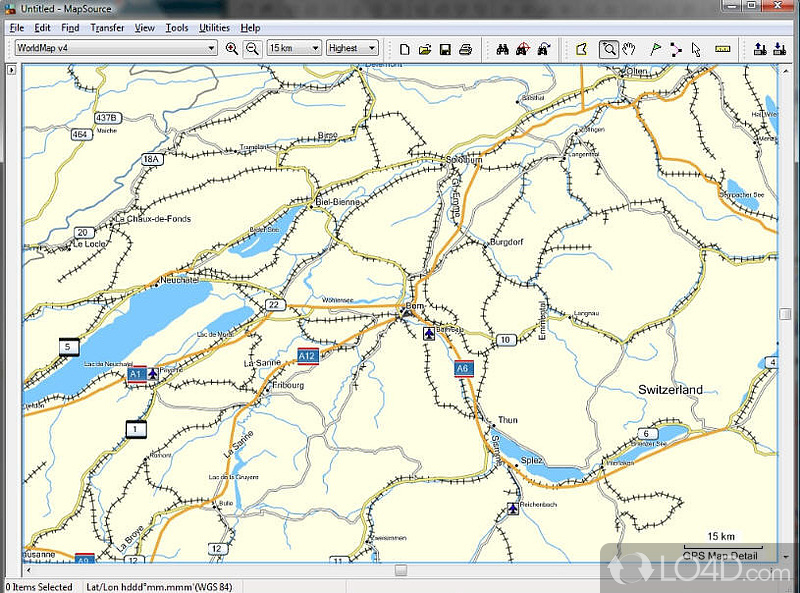This screenshot has height=593, width=800.
Task: Click the Open folder icon
Action: 424,48
